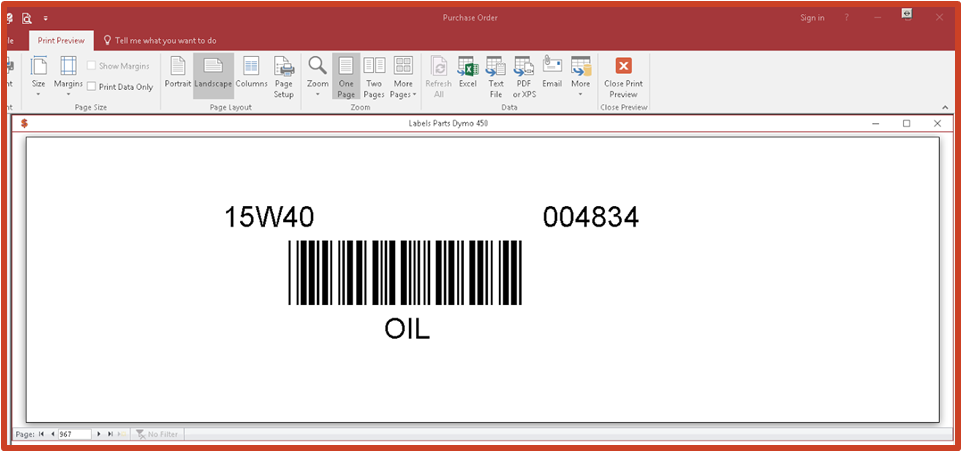The height and width of the screenshot is (452, 962).
Task: Click the print preview icon in Quick Access Toolbar
Action: coord(26,18)
